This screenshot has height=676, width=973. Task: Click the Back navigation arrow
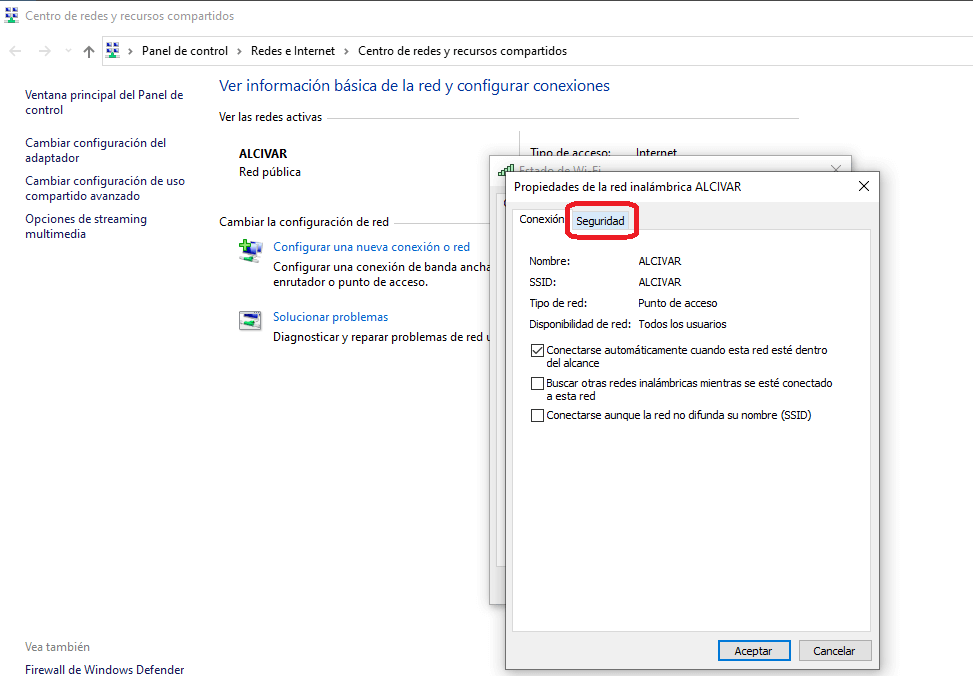(x=16, y=51)
